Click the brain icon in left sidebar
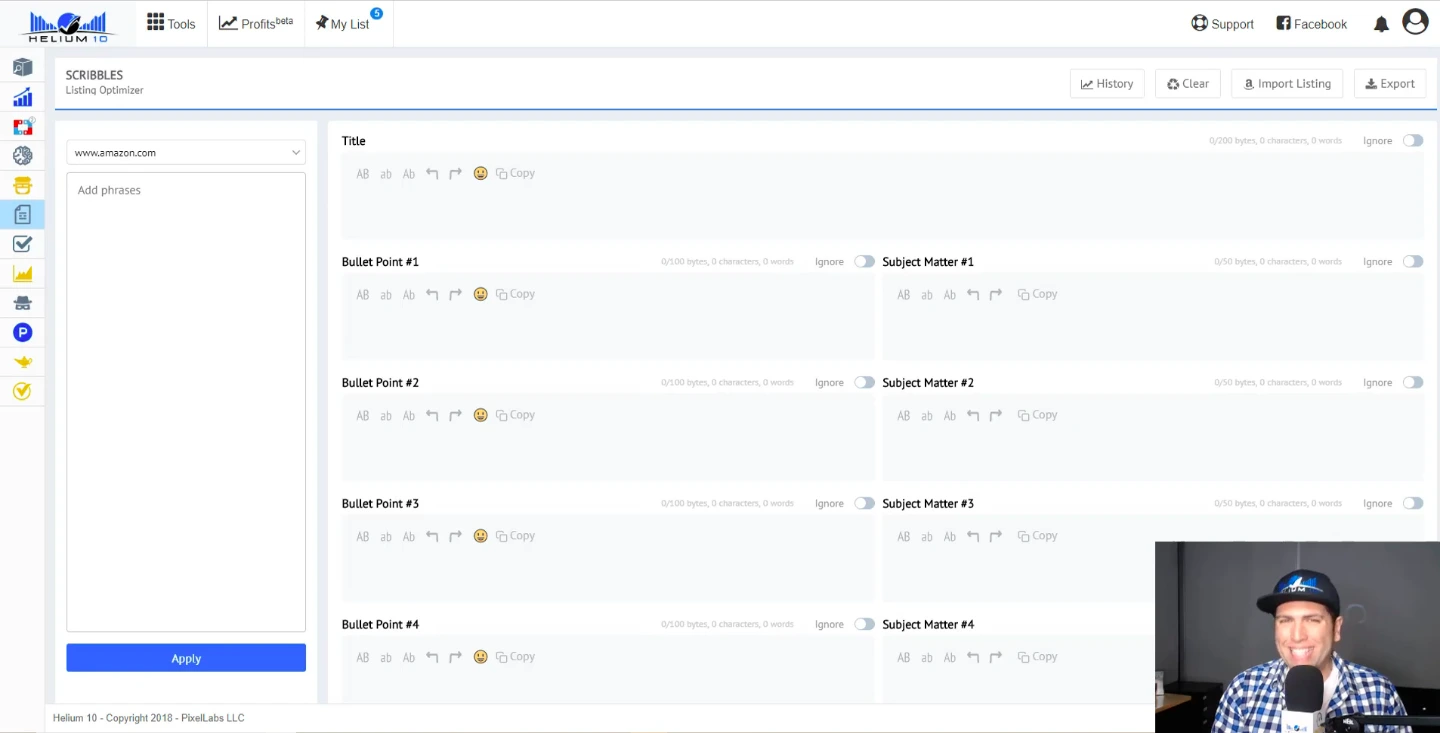Viewport: 1440px width, 733px height. coord(22,156)
